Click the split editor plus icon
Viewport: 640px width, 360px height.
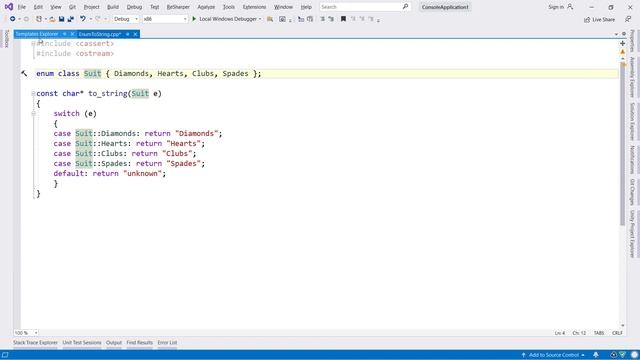[x=622, y=43]
